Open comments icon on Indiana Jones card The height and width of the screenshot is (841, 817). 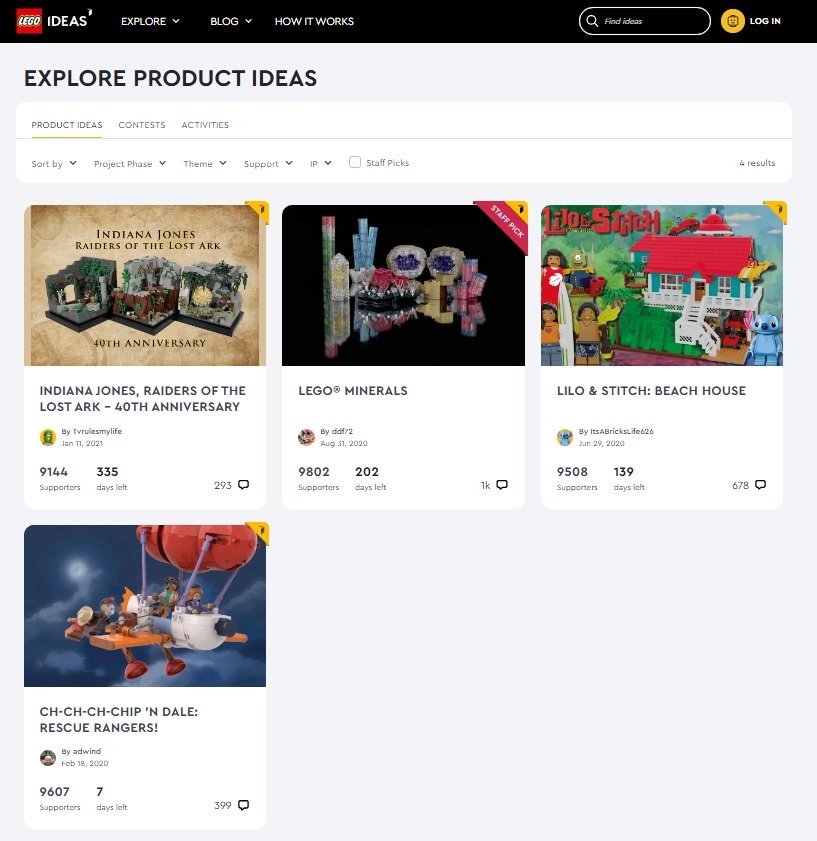point(244,485)
